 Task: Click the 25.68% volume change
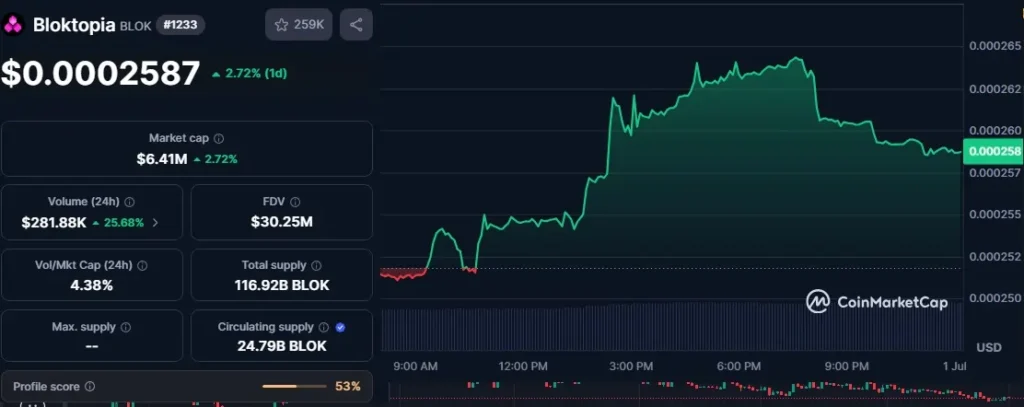tap(118, 222)
